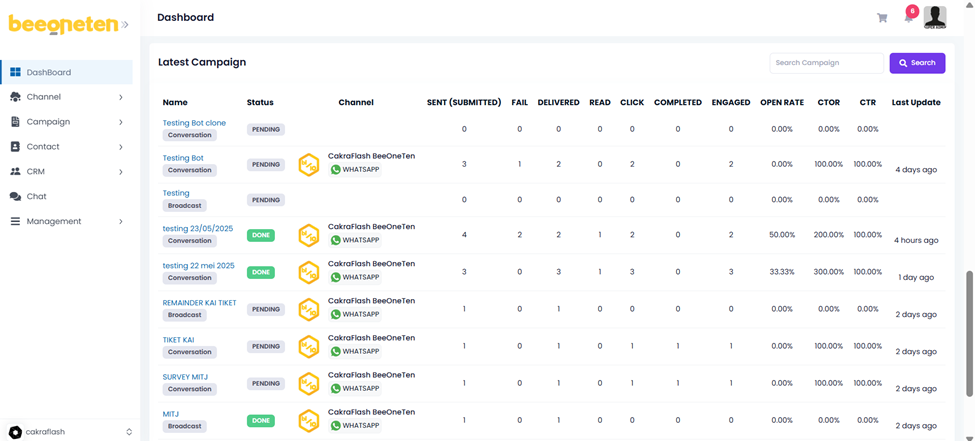The image size is (975, 441).
Task: Focus the Search Campaign input field
Action: tap(826, 63)
